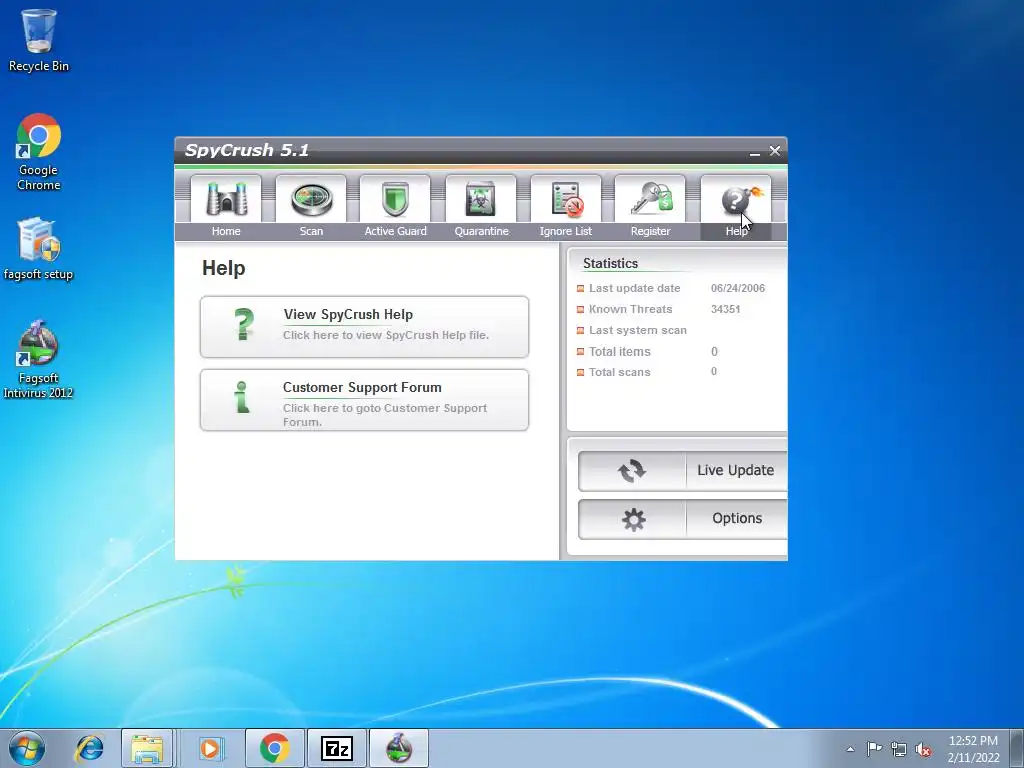Click the green info icon
Screen dimensions: 1024x768
(x=242, y=398)
